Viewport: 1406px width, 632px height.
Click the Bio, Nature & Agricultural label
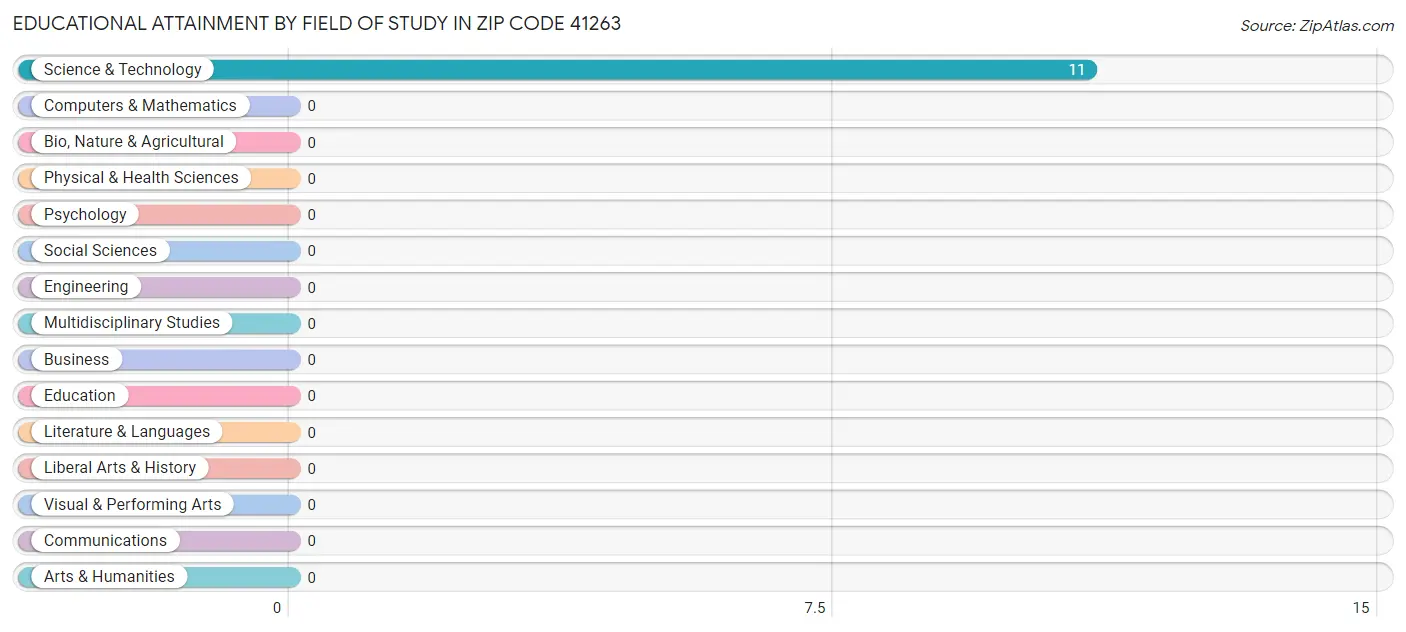click(x=134, y=141)
